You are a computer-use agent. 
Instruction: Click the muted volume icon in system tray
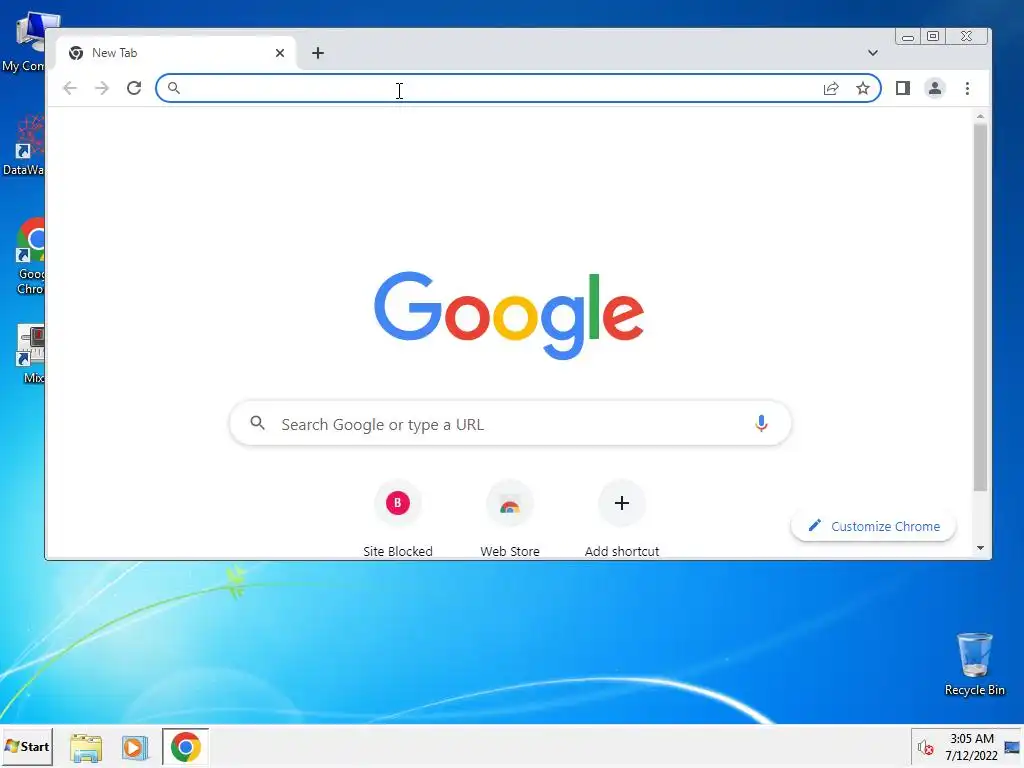click(925, 747)
